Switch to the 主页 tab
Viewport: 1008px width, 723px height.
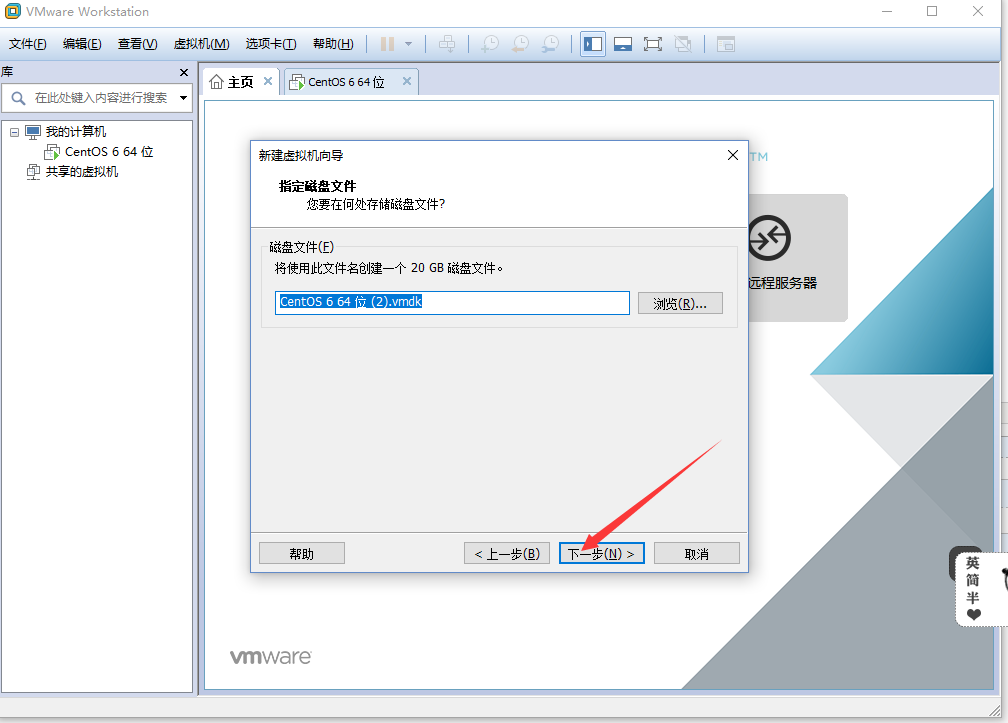click(241, 82)
